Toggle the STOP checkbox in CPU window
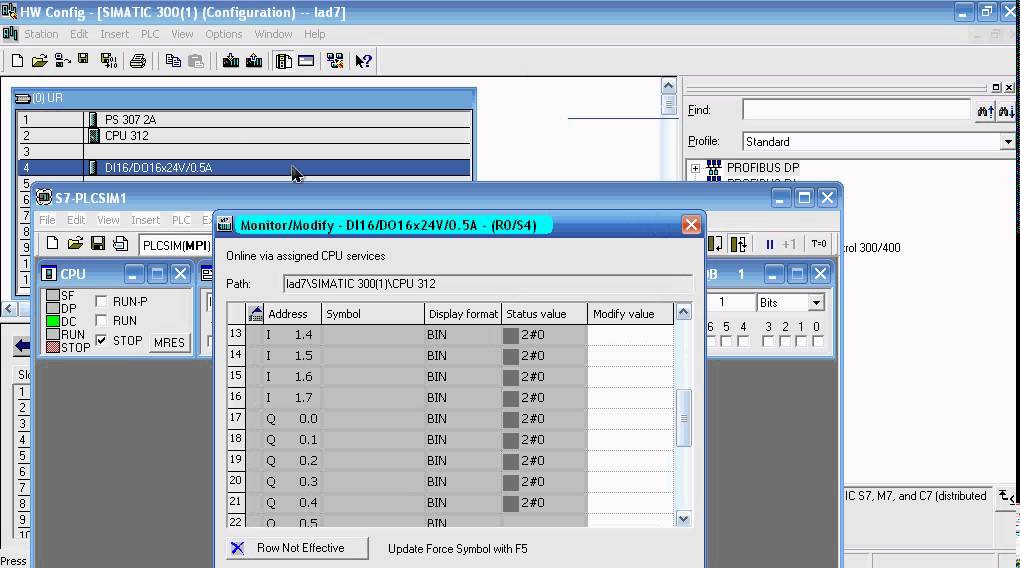The height and width of the screenshot is (568, 1020). [101, 340]
